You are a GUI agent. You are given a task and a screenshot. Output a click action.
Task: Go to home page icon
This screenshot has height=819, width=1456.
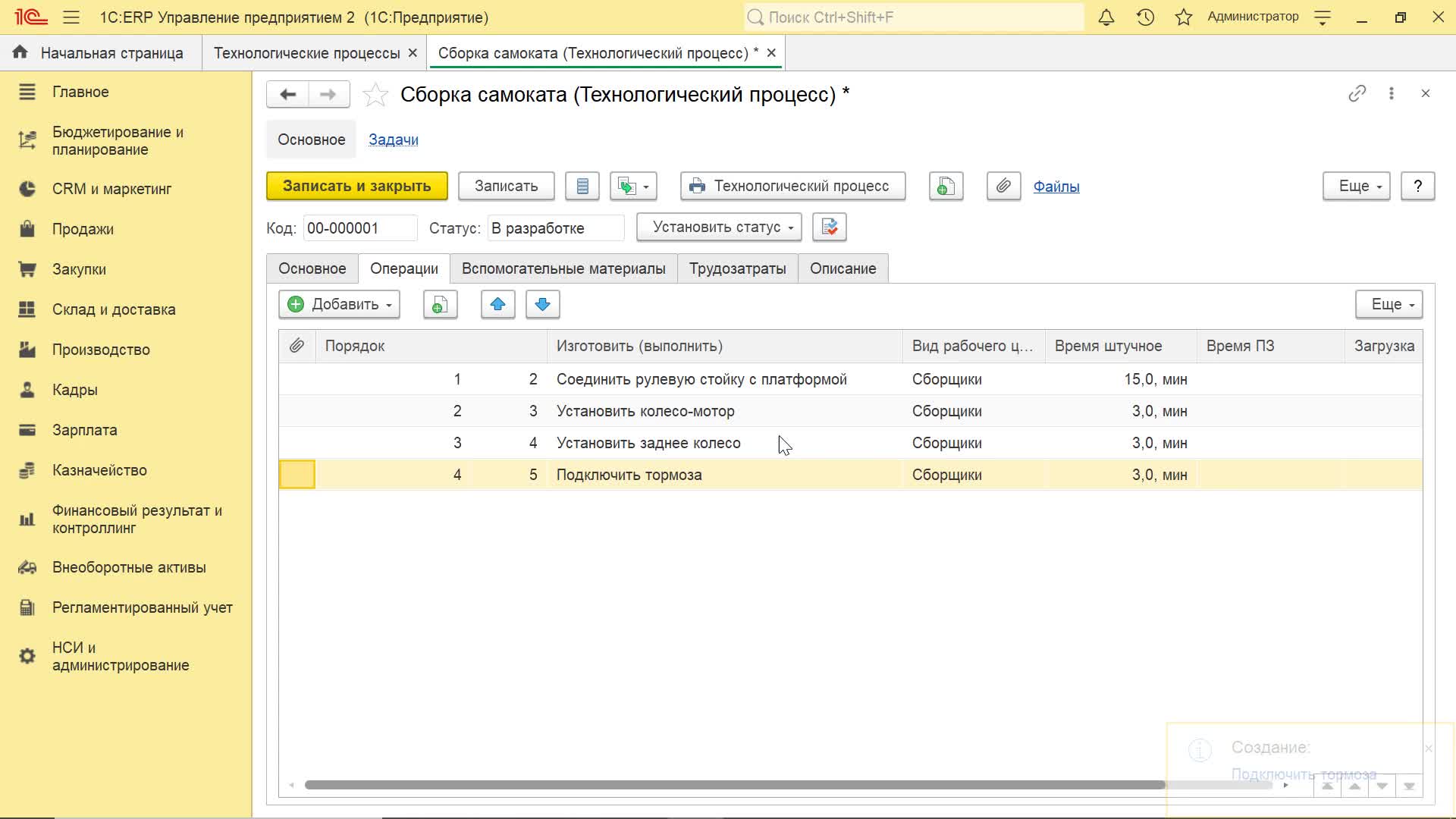tap(20, 52)
